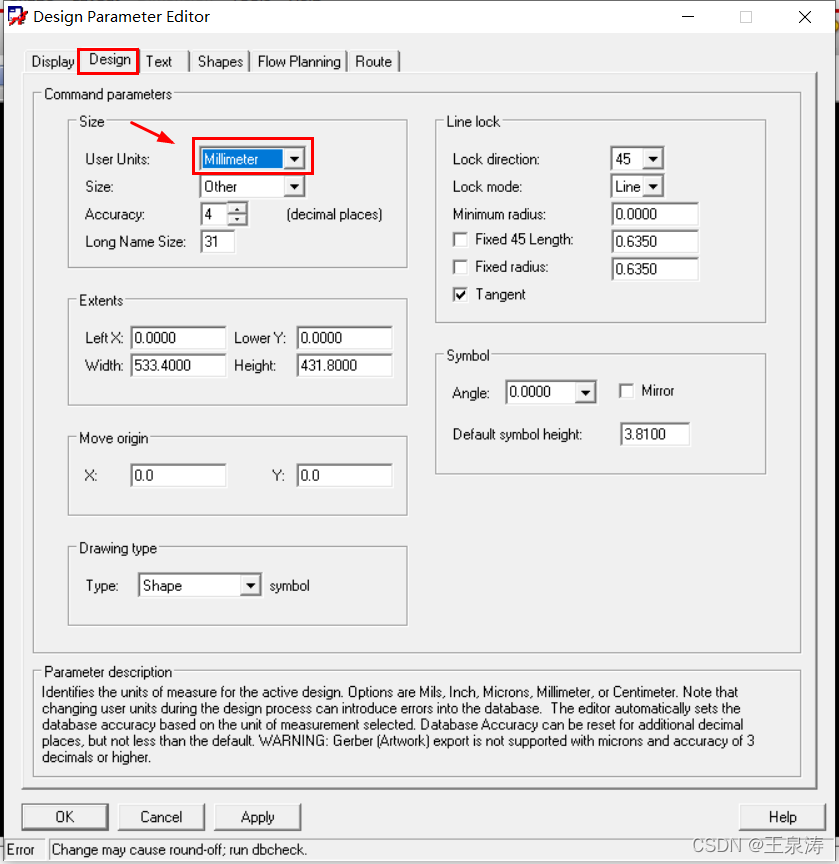Enable the Fixed radius checkbox
This screenshot has height=864, width=839.
click(460, 268)
